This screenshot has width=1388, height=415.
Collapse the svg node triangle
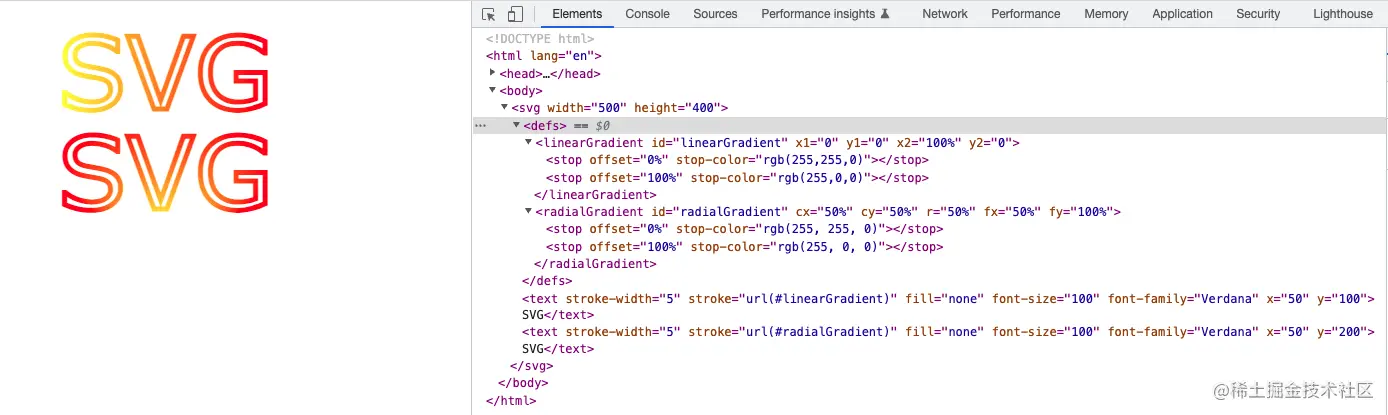(x=504, y=108)
